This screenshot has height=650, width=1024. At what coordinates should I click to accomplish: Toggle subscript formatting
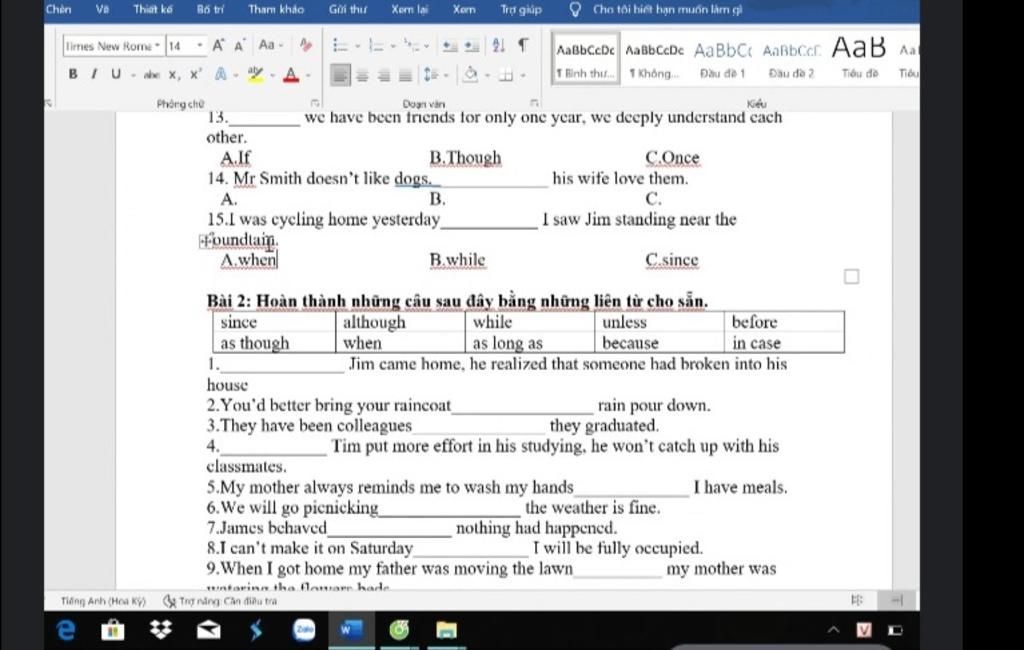point(174,75)
